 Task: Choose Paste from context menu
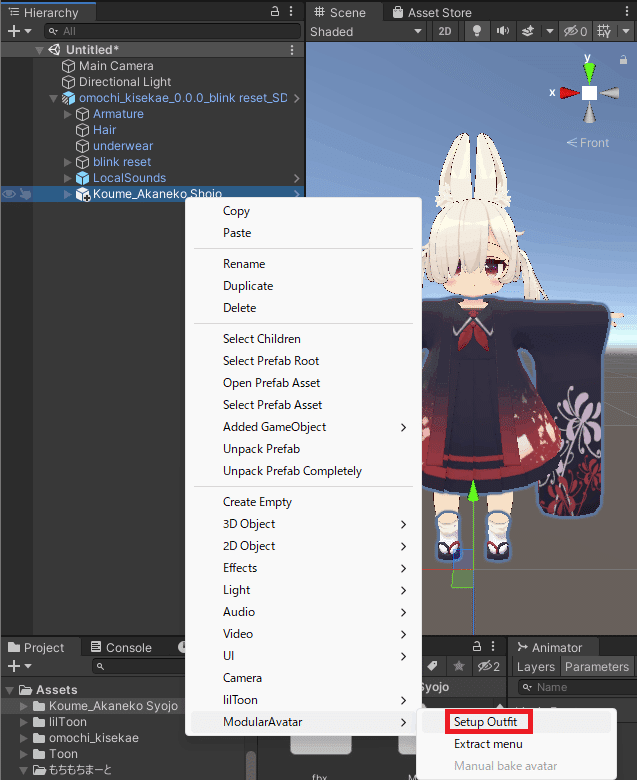[x=237, y=233]
